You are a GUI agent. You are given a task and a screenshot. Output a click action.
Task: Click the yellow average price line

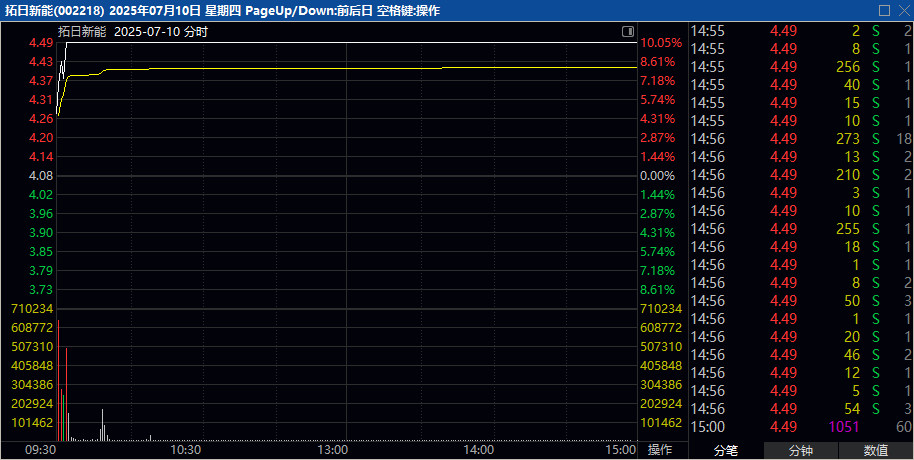tap(300, 68)
